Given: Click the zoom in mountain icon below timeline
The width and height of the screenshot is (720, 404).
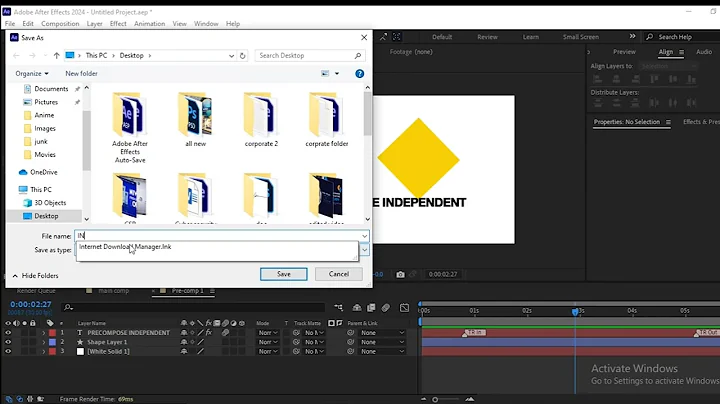Looking at the screenshot, I should pyautogui.click(x=470, y=399).
